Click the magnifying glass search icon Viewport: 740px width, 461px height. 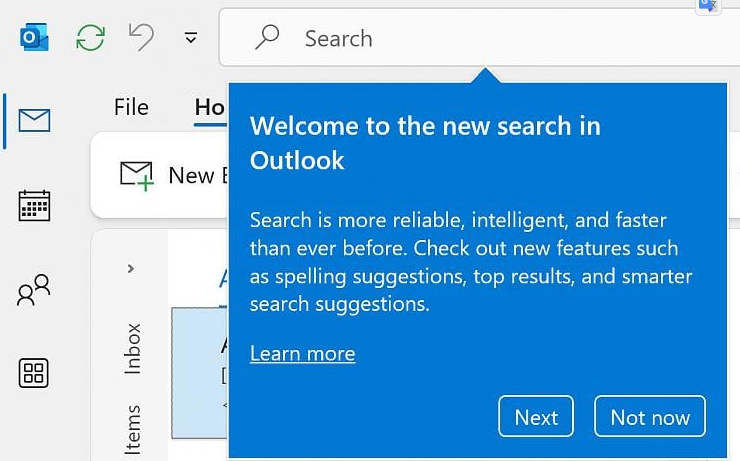(x=267, y=38)
